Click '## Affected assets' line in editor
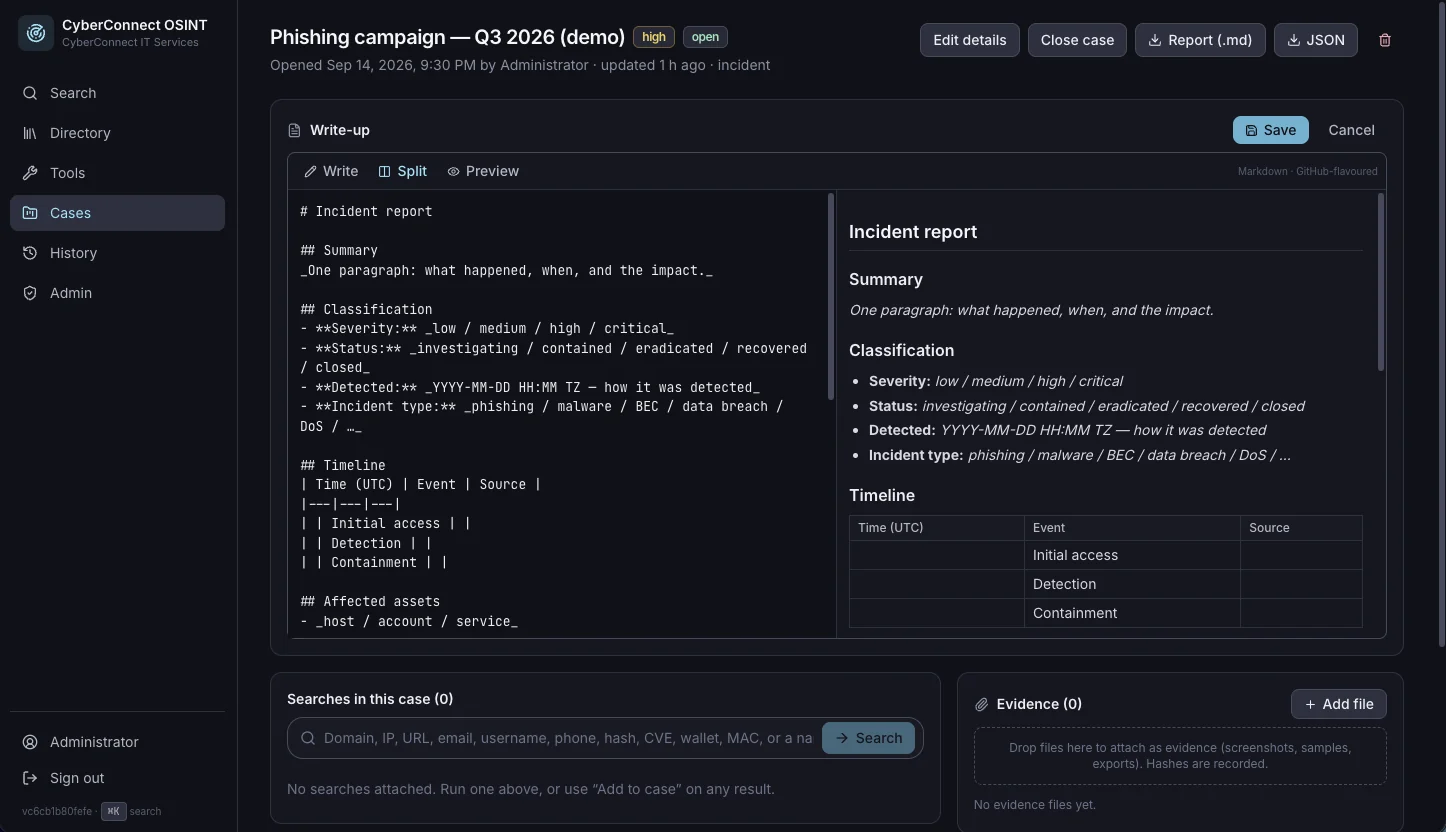The width and height of the screenshot is (1446, 832). (x=370, y=601)
